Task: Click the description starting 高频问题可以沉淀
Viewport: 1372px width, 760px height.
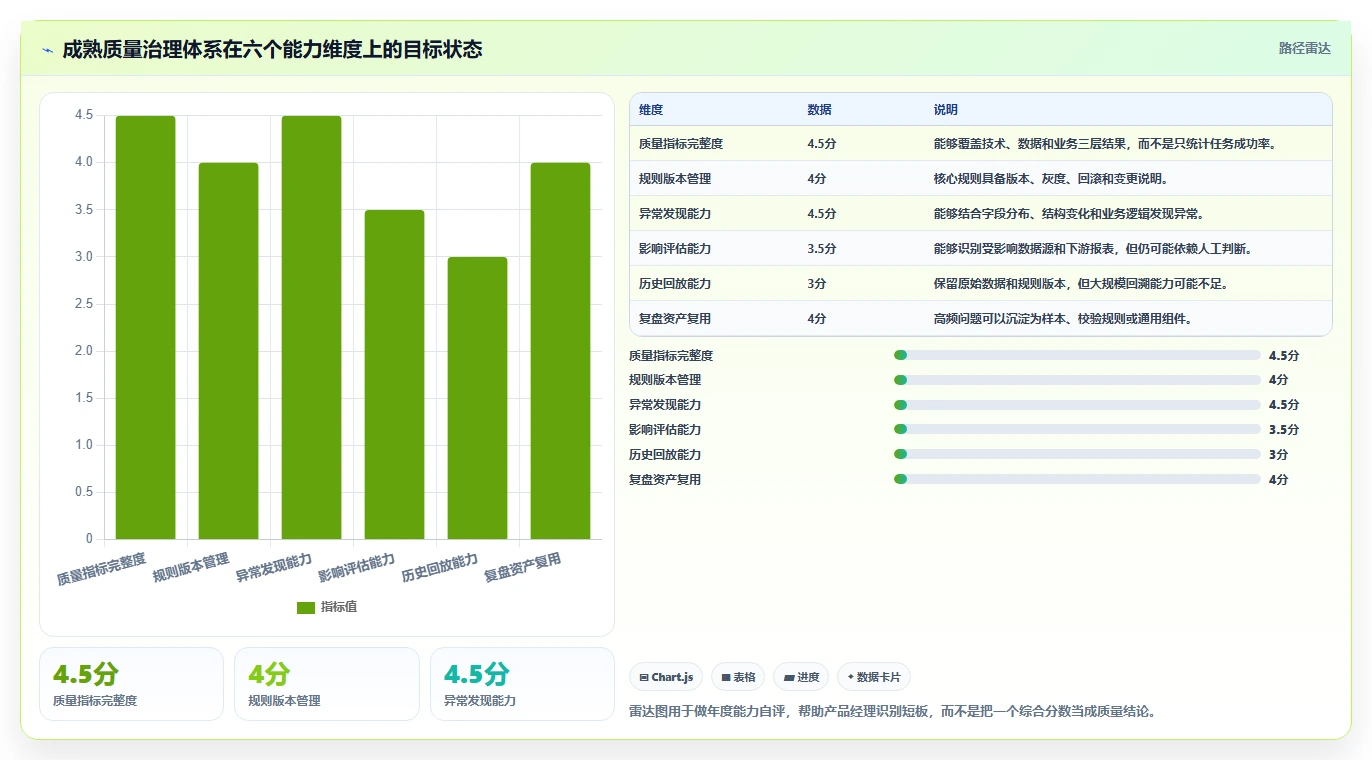Action: [1063, 319]
